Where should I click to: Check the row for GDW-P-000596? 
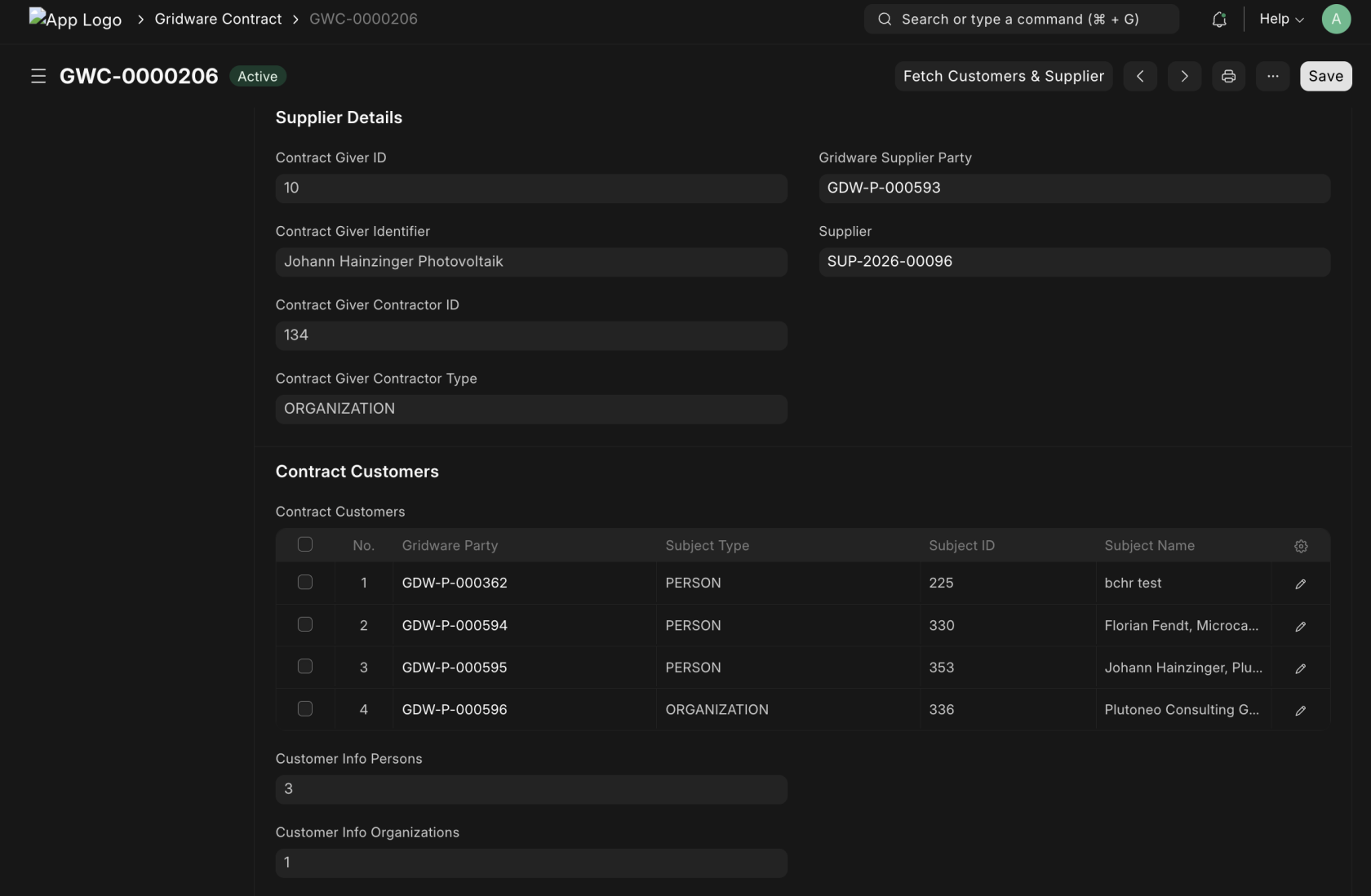pos(305,708)
